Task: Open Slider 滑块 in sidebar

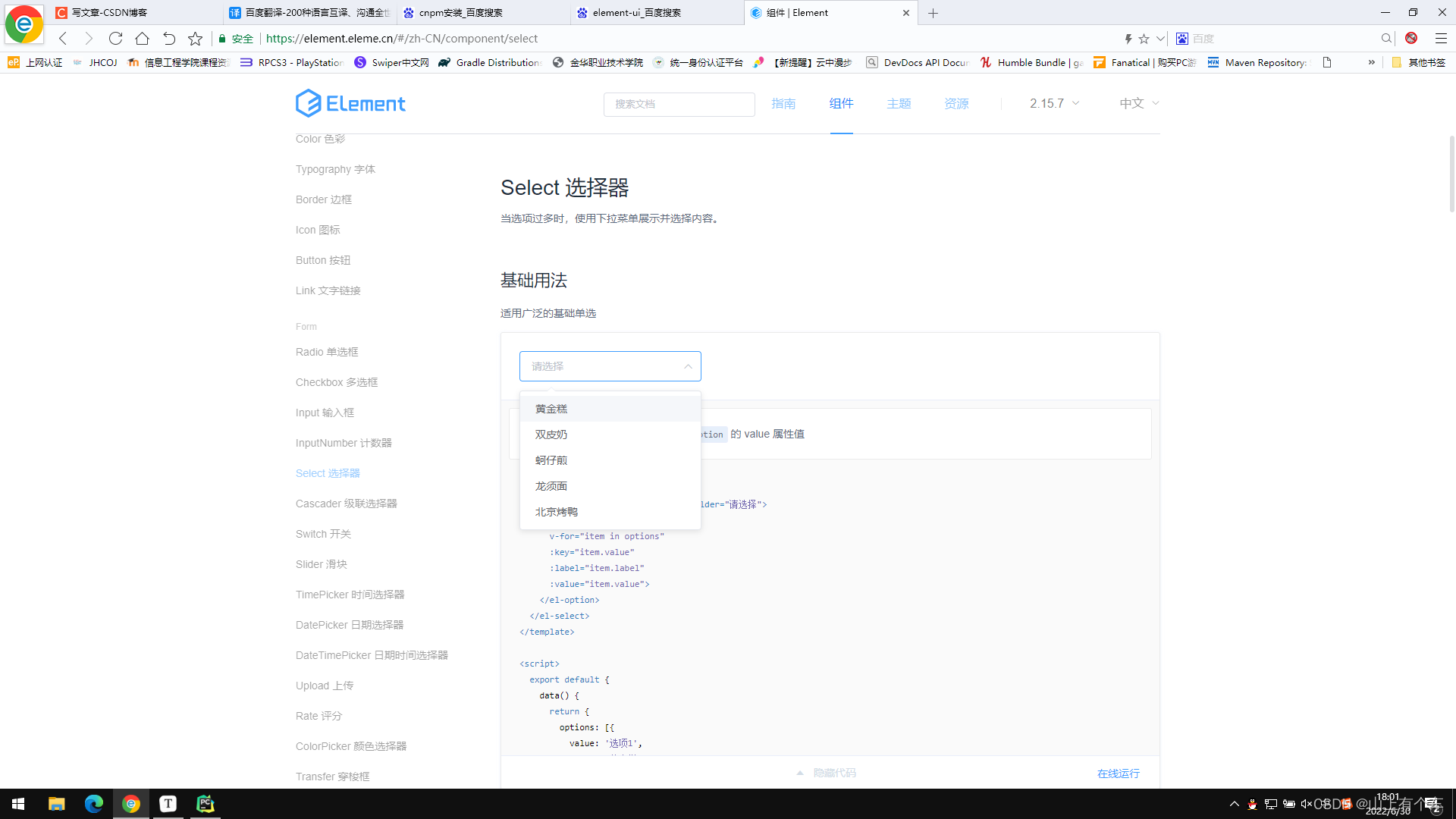Action: pos(322,564)
